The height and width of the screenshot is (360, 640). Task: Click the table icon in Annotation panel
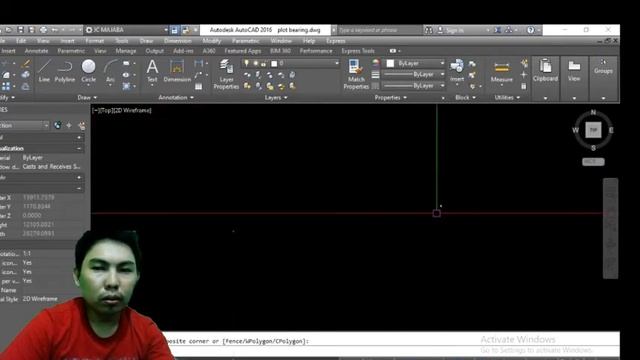click(198, 87)
